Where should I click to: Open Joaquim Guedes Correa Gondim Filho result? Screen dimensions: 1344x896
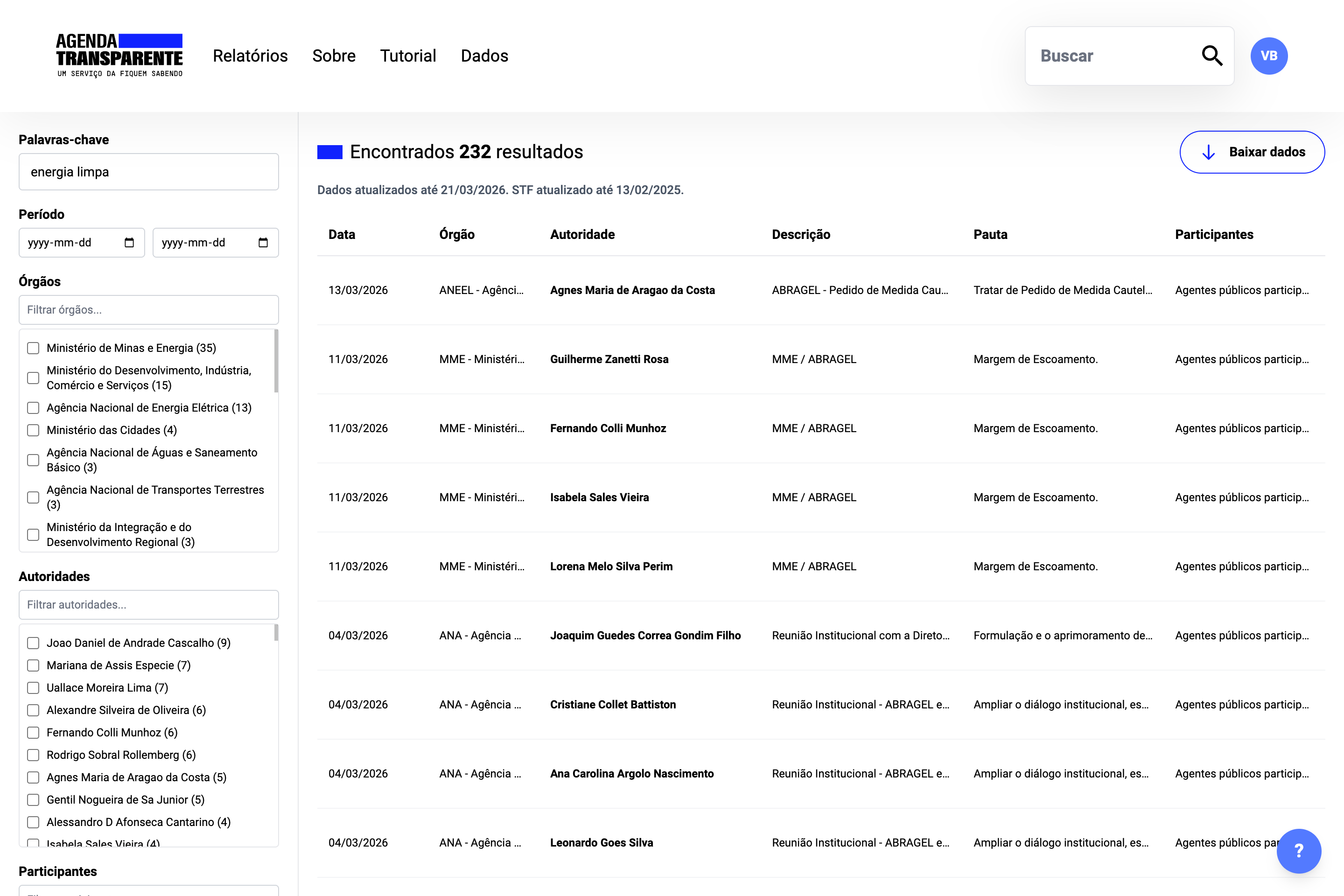click(820, 636)
